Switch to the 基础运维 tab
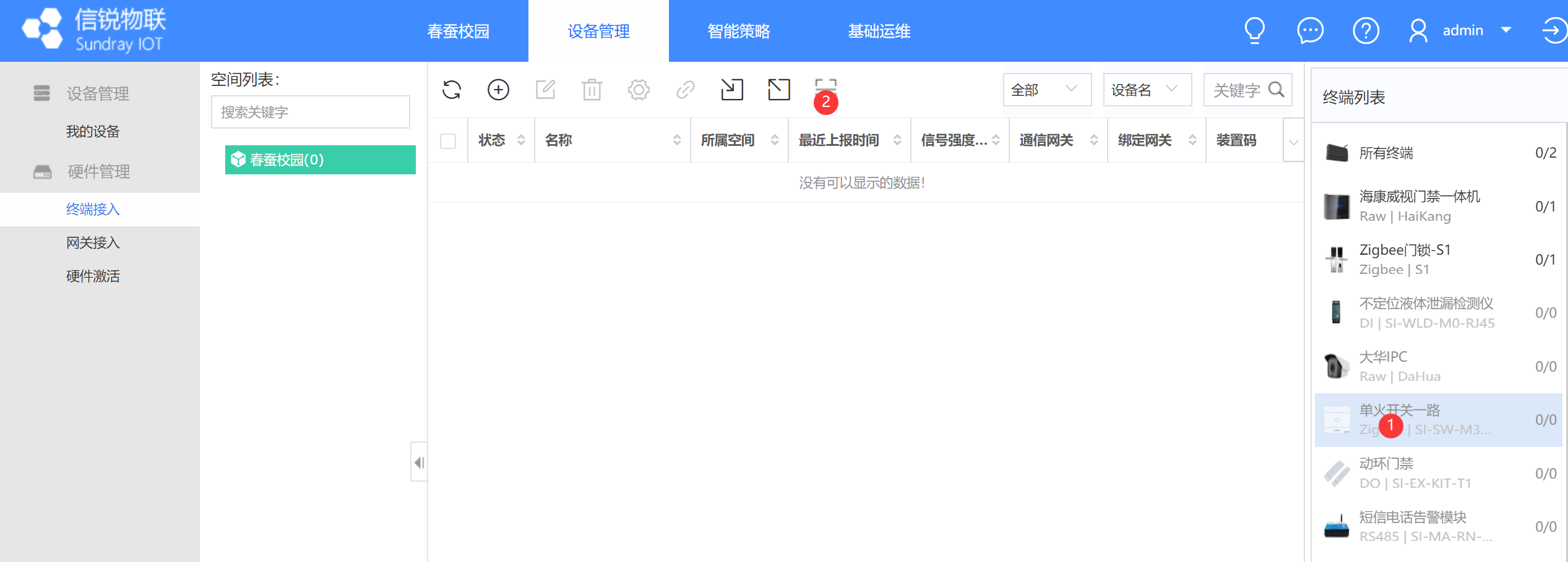 879,31
